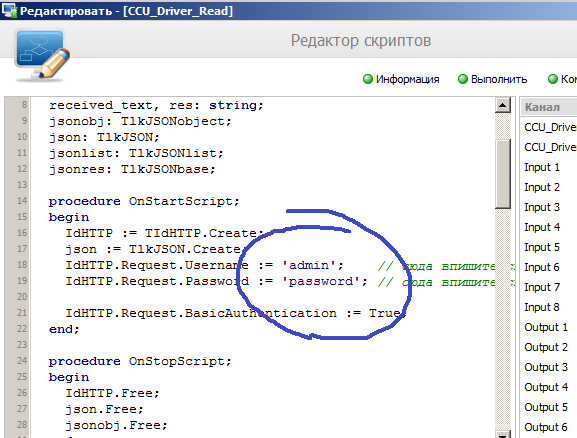Click the jsonlist: TlkJSONlist; line
577x438 pixels.
[136, 153]
